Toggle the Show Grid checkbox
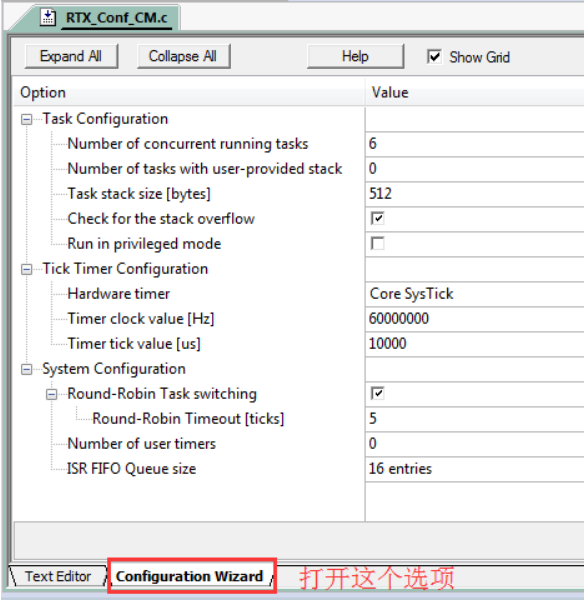This screenshot has width=584, height=602. pyautogui.click(x=434, y=57)
